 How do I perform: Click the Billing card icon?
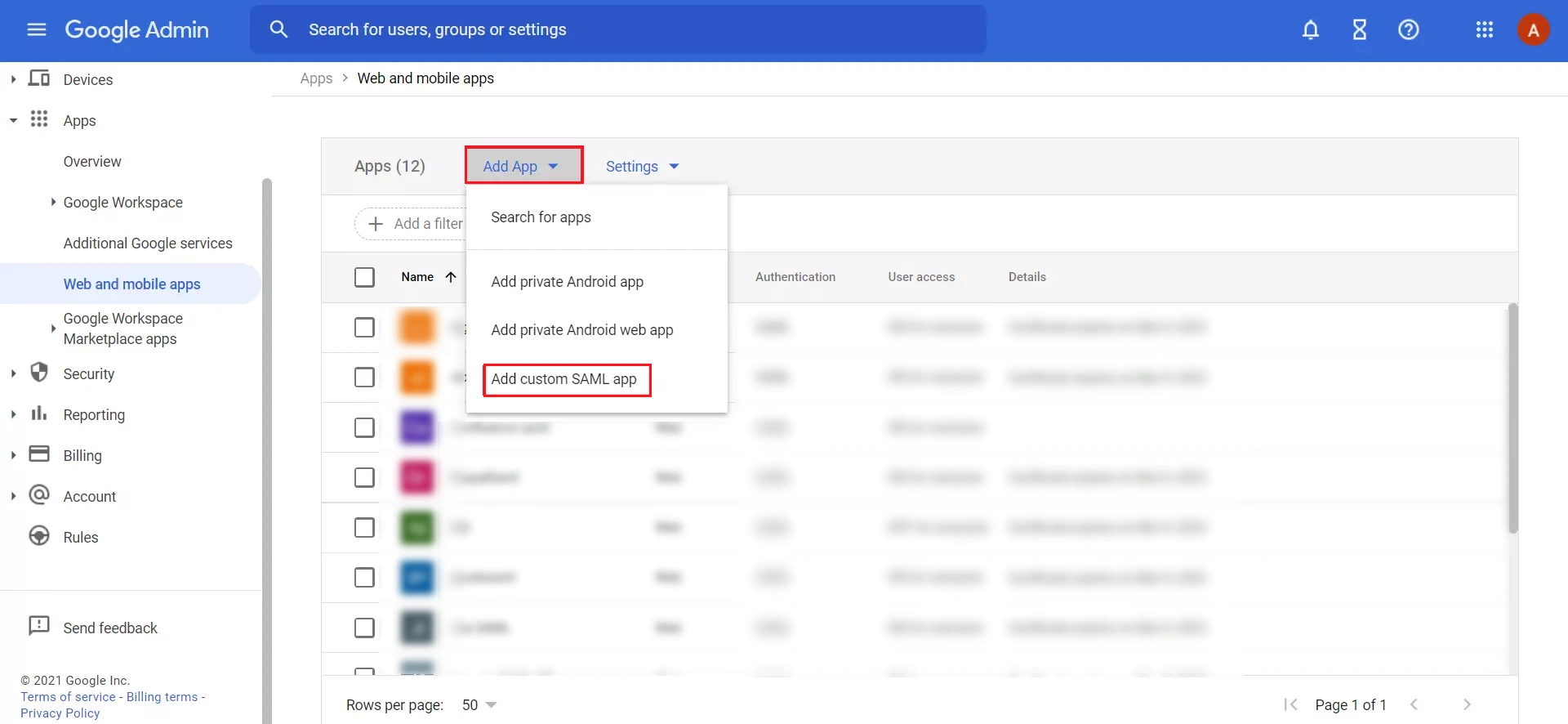(39, 454)
